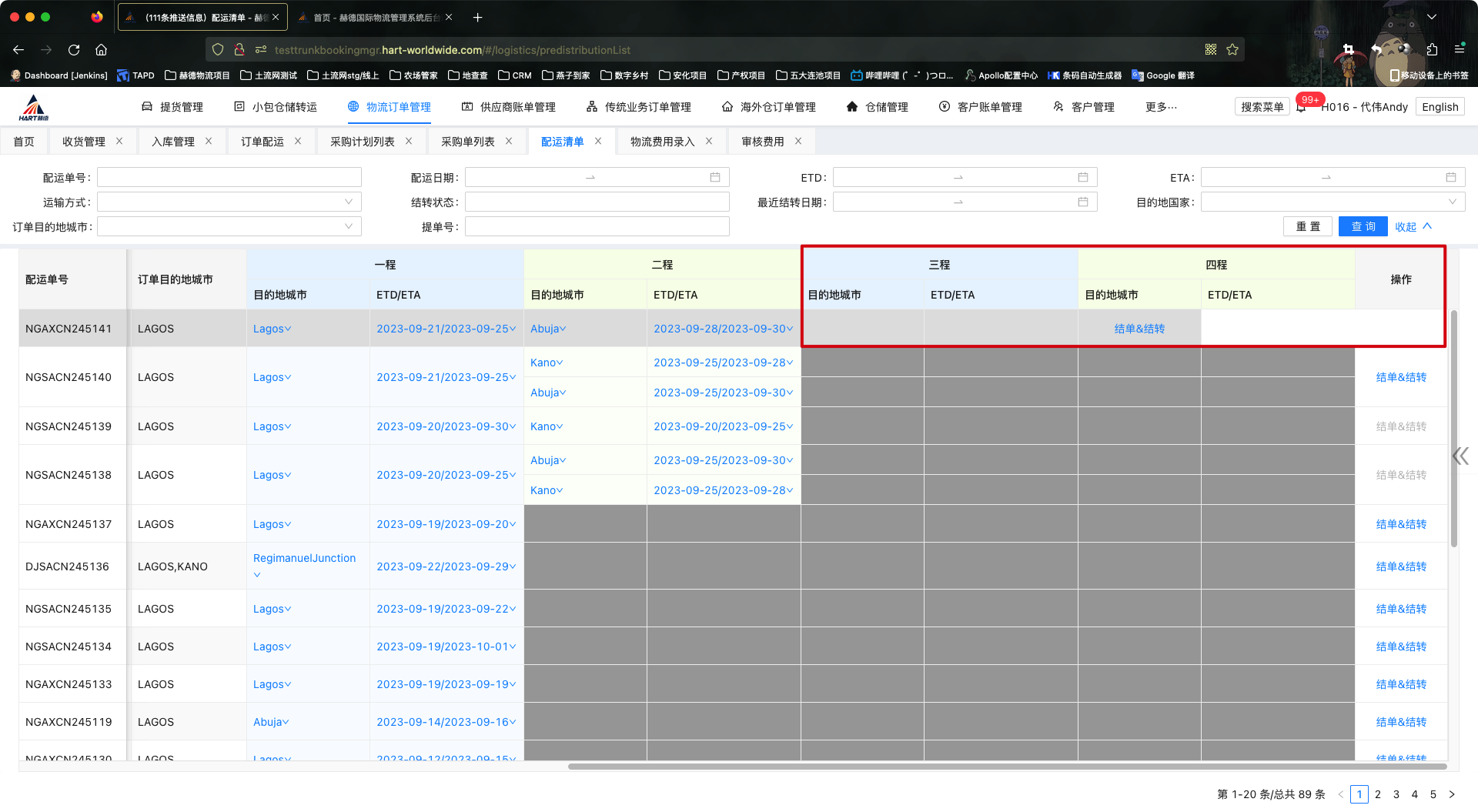Viewport: 1478px width, 812px height.
Task: Click the 查询 button
Action: point(1363,227)
